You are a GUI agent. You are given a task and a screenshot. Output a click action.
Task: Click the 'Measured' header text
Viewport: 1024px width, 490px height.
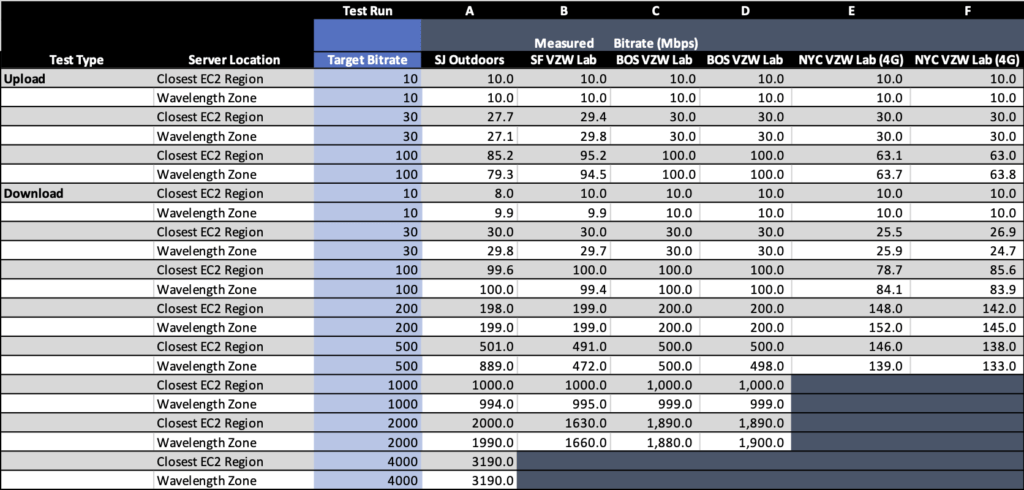564,43
